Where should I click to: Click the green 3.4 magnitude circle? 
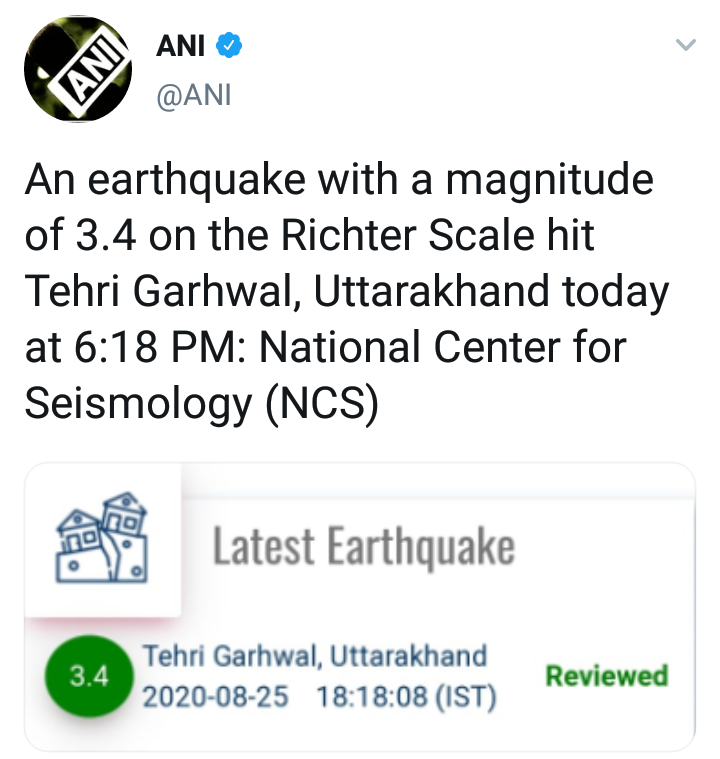88,677
